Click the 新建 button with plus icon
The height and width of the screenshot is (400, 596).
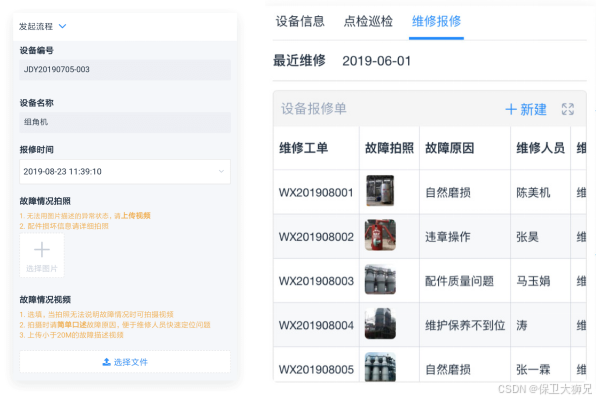(526, 110)
